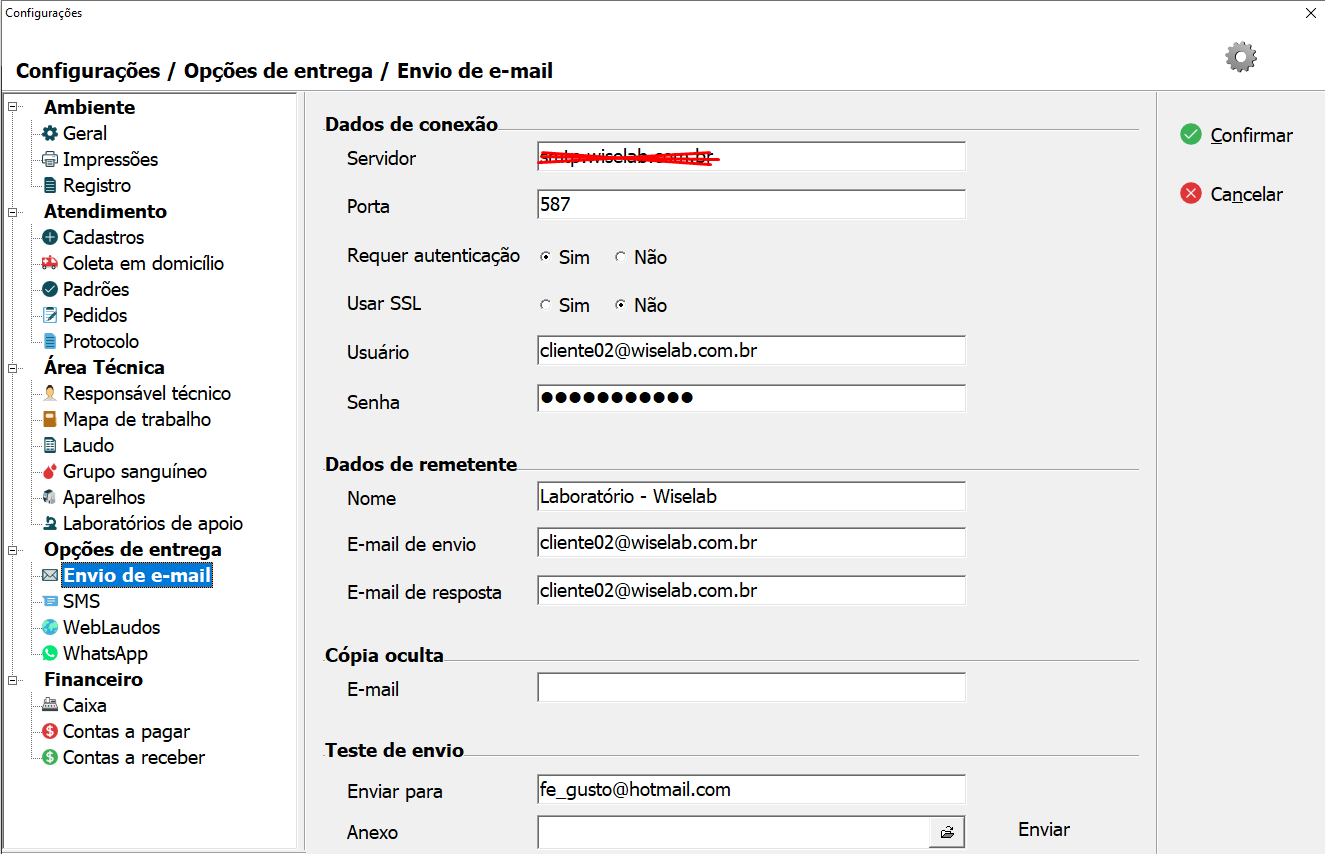Viewport: 1325px width, 854px height.
Task: Click the Protocolo page icon
Action: tap(50, 341)
